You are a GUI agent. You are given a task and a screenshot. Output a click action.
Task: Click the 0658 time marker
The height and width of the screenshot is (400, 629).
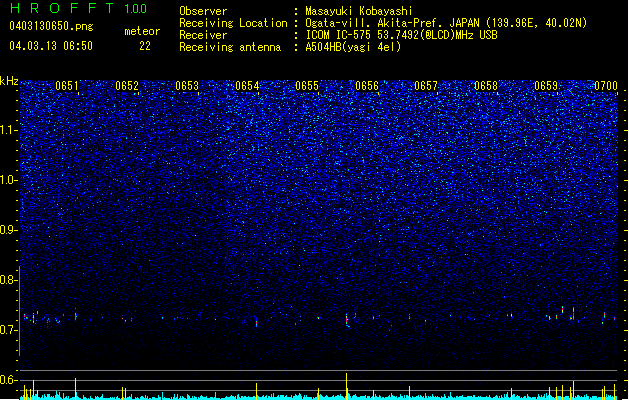pyautogui.click(x=486, y=86)
